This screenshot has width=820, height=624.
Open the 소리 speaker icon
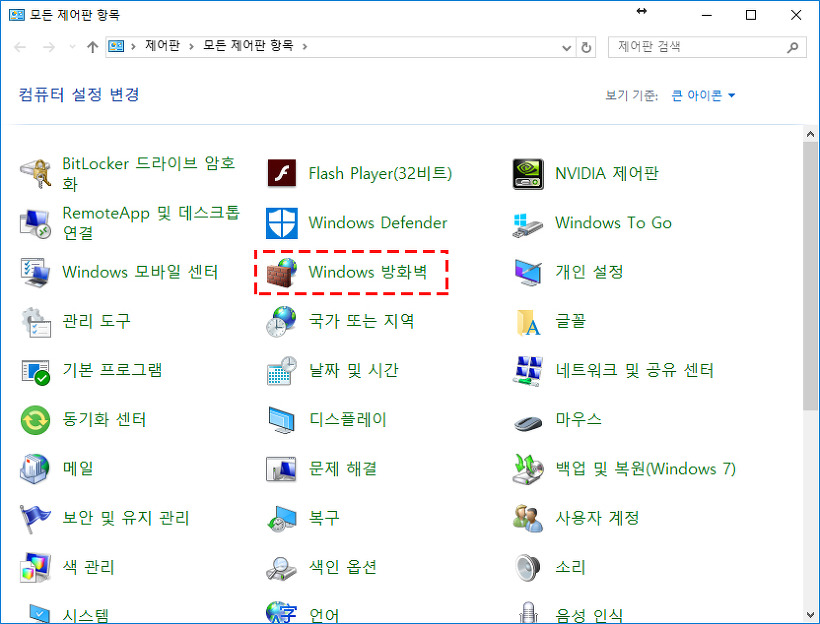pyautogui.click(x=528, y=568)
